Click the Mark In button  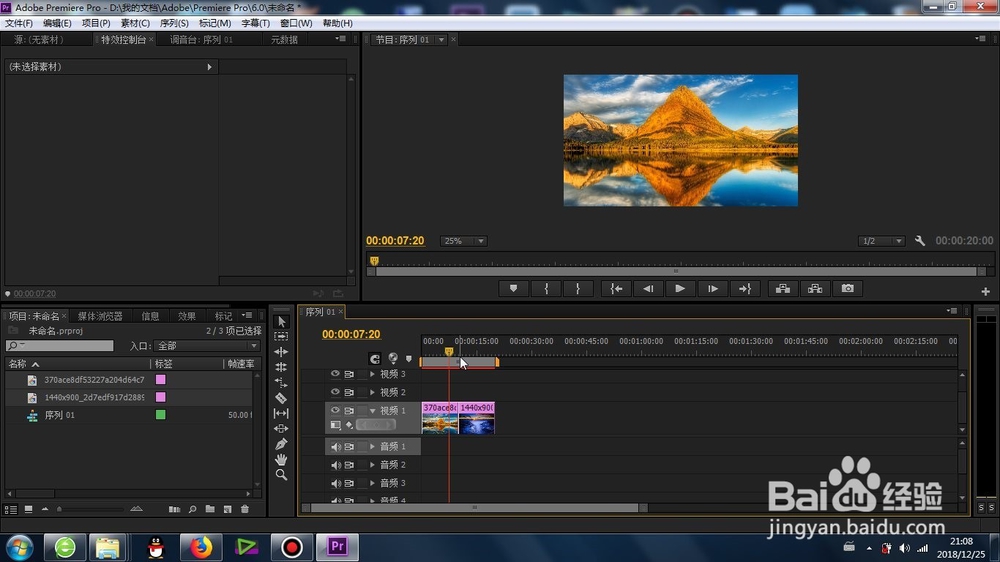click(x=547, y=289)
